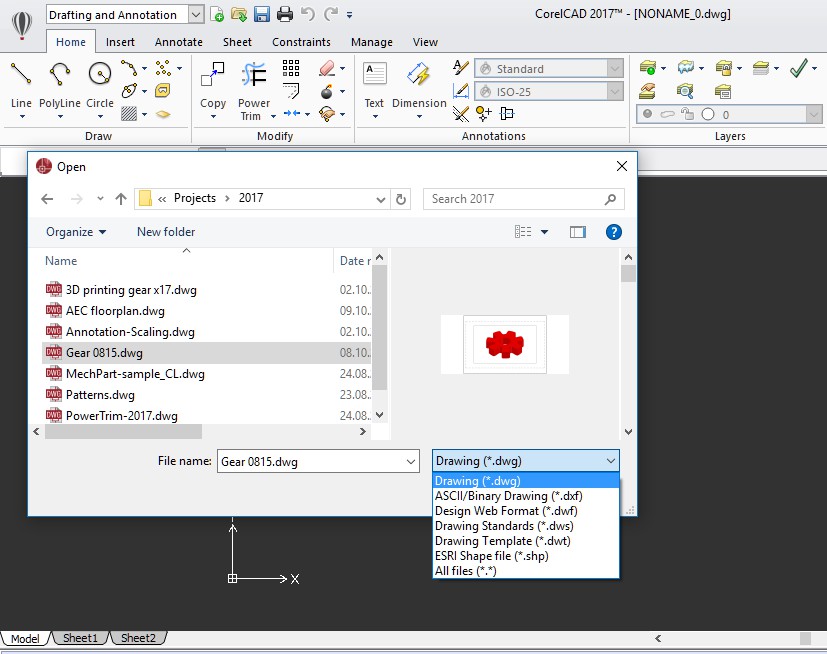Image resolution: width=827 pixels, height=654 pixels.
Task: Click the green checkmark layer icon
Action: click(x=799, y=68)
